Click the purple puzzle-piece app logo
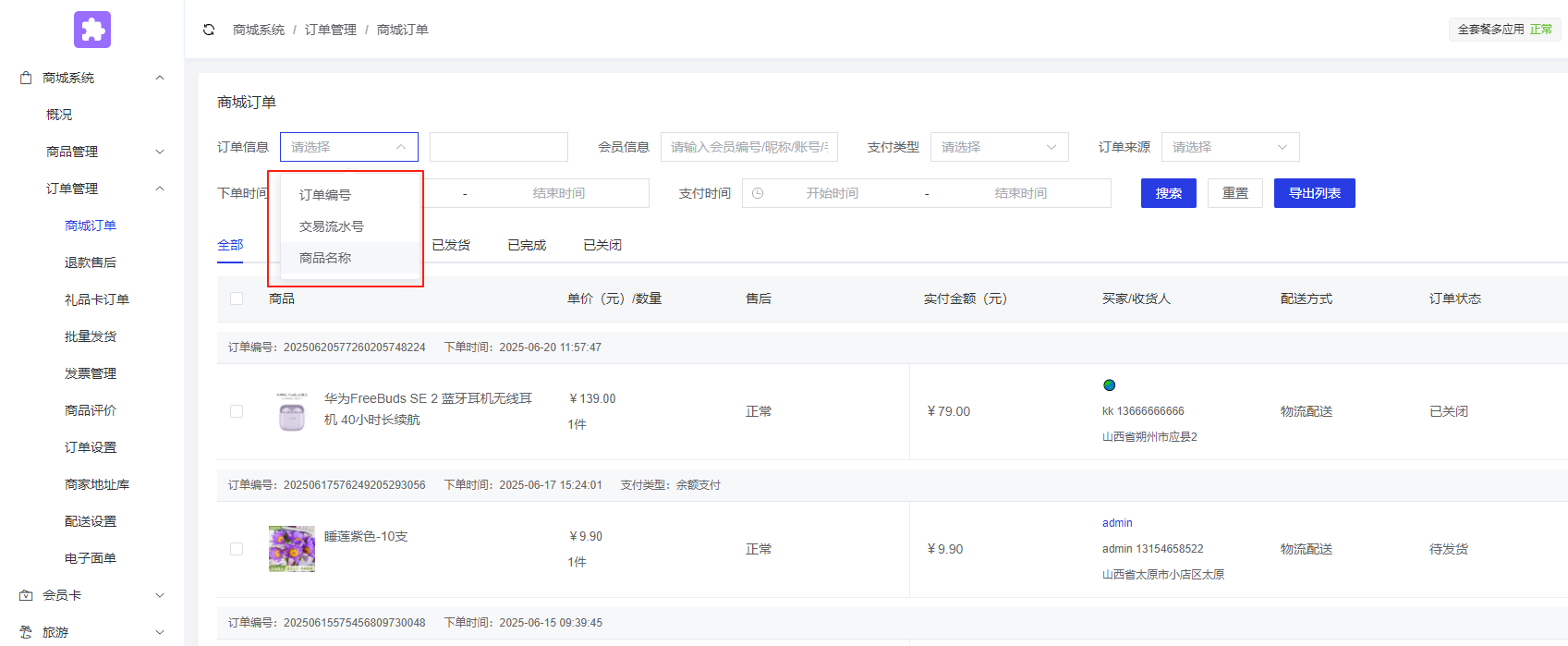Screen dimensions: 1568x646 [92, 30]
